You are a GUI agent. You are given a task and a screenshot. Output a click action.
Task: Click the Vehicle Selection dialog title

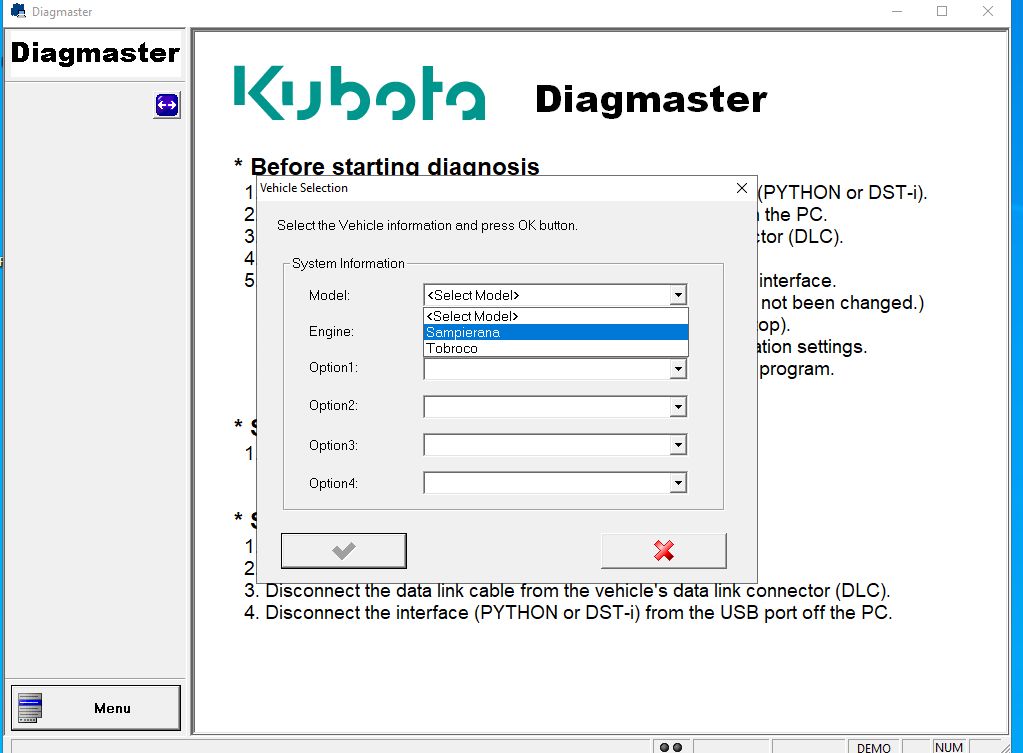[304, 188]
